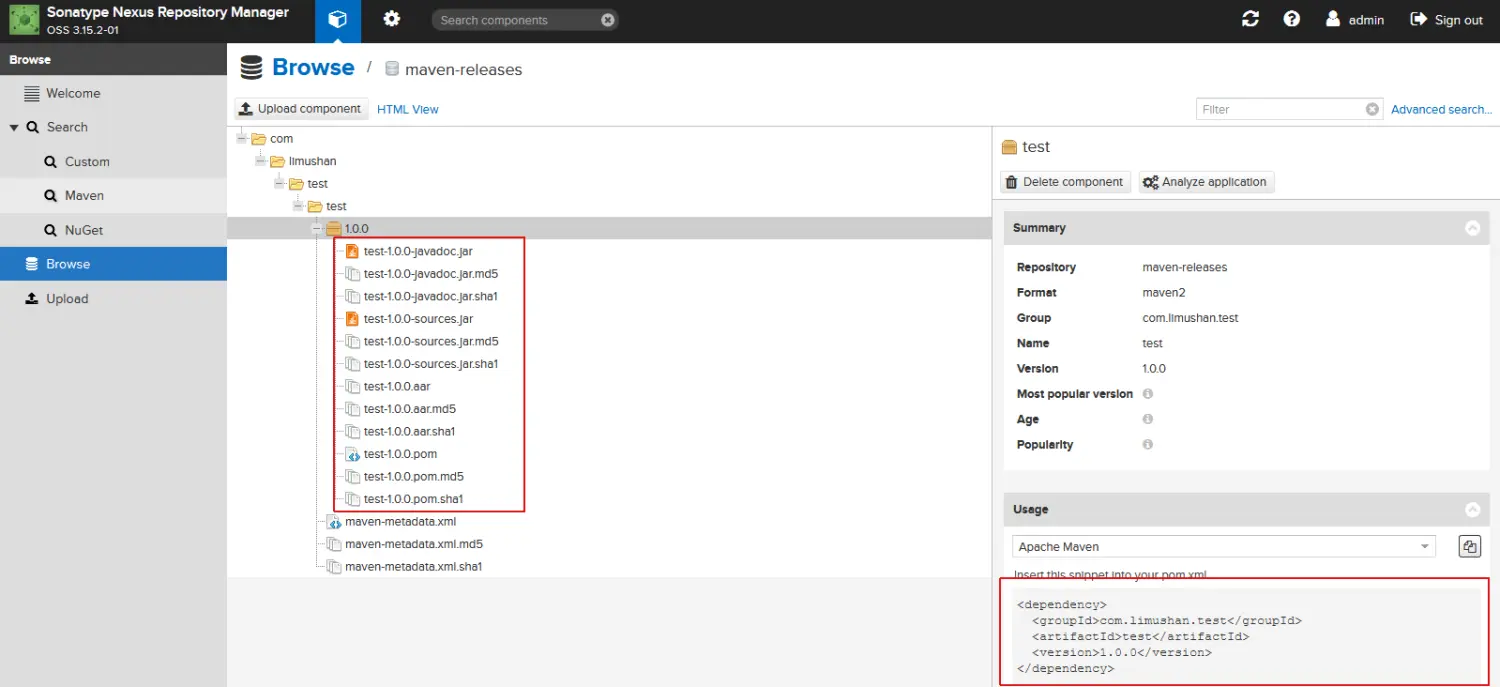Viewport: 1500px width, 687px height.
Task: Click the Sonatype Nexus logo
Action: click(x=24, y=20)
